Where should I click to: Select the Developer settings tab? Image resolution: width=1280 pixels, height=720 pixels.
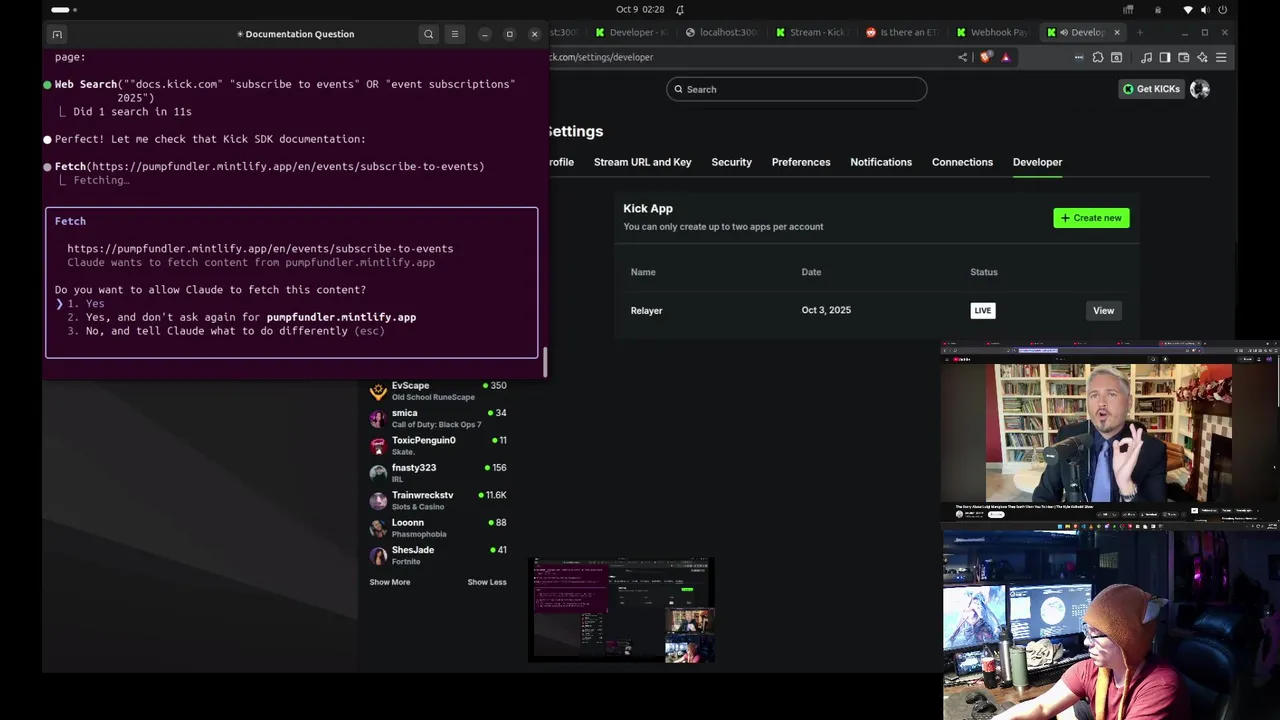tap(1037, 162)
